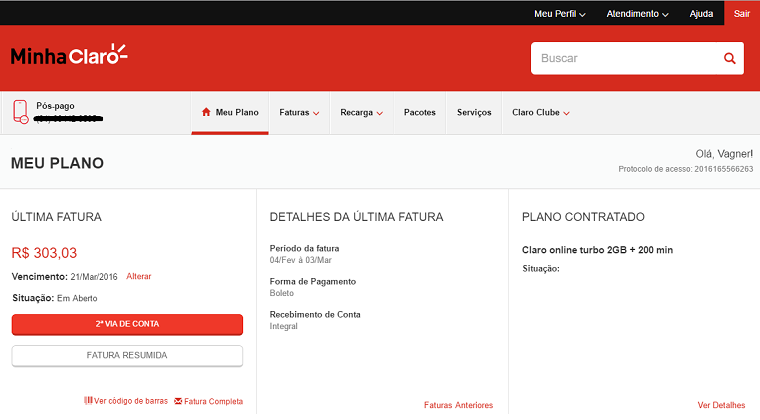
Task: Click the MEU PLANO page heading
Action: pos(57,163)
